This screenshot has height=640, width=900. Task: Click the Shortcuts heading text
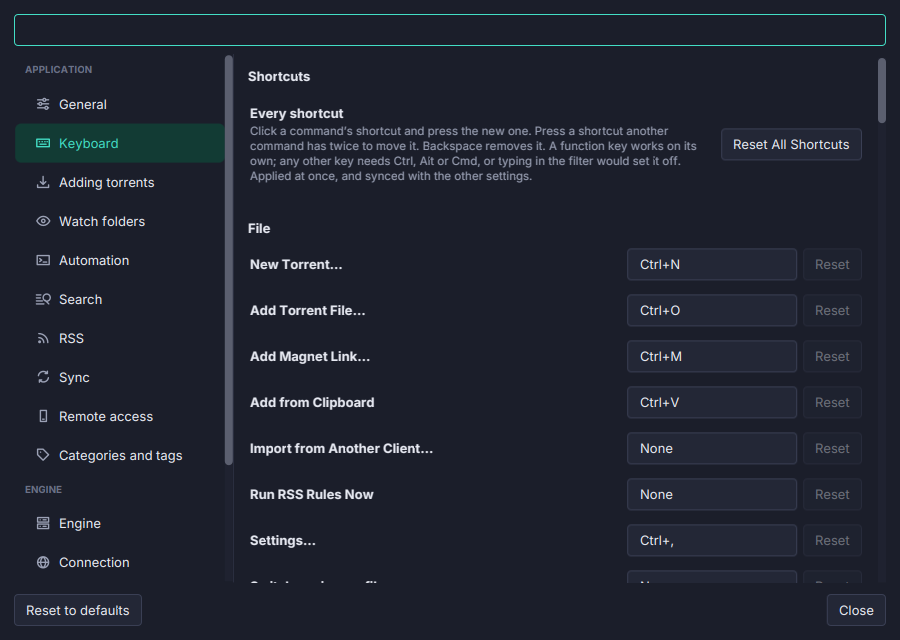279,76
